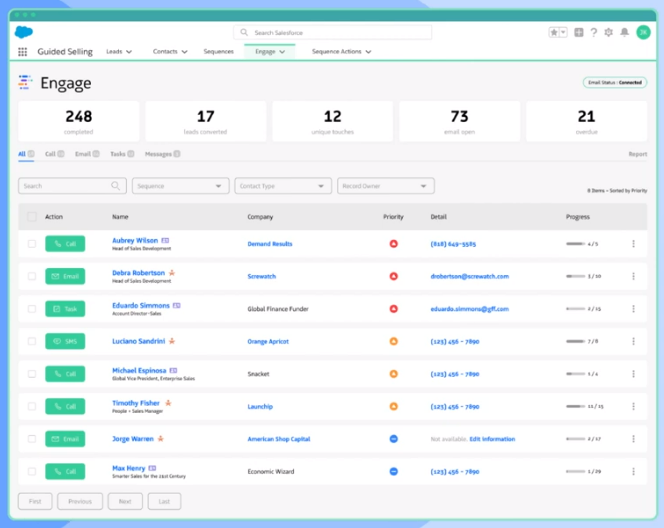Open the Sequence filter dropdown
The height and width of the screenshot is (528, 664).
tap(180, 186)
